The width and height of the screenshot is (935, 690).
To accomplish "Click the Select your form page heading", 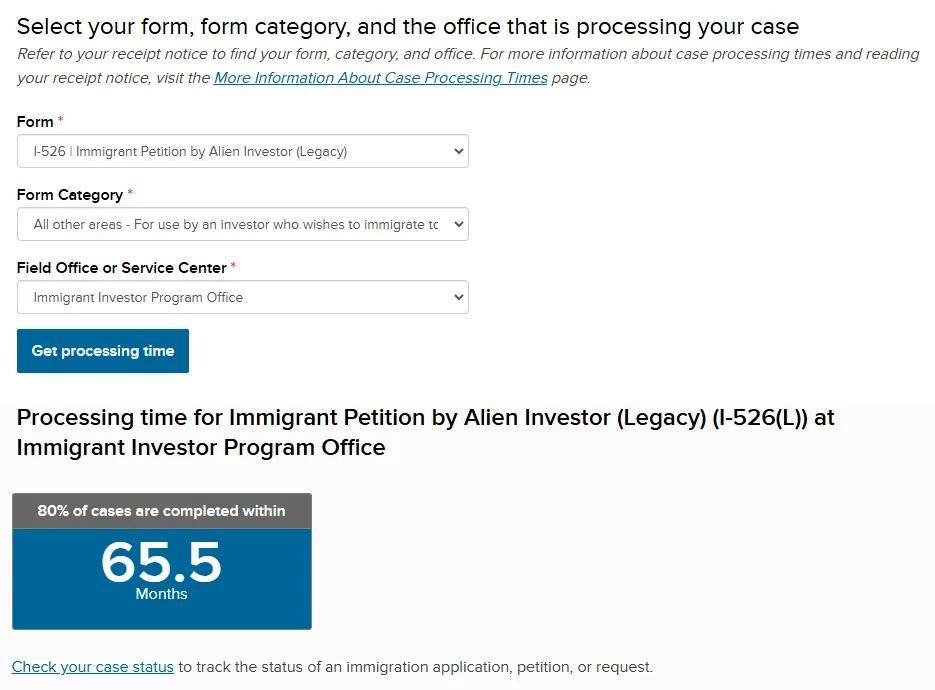I will pyautogui.click(x=408, y=27).
